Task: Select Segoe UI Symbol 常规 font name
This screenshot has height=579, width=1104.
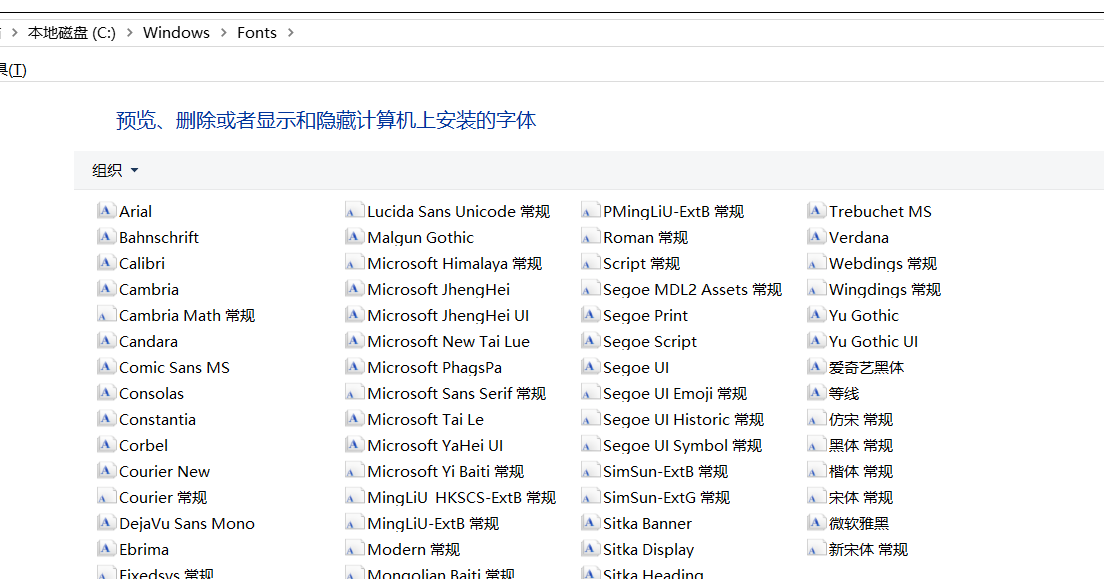Action: pyautogui.click(x=682, y=446)
